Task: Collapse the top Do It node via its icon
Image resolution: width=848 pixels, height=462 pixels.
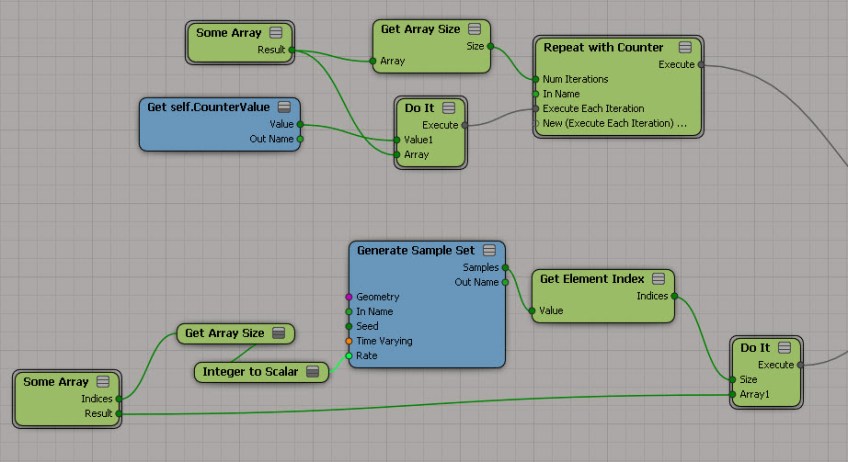Action: coord(448,107)
